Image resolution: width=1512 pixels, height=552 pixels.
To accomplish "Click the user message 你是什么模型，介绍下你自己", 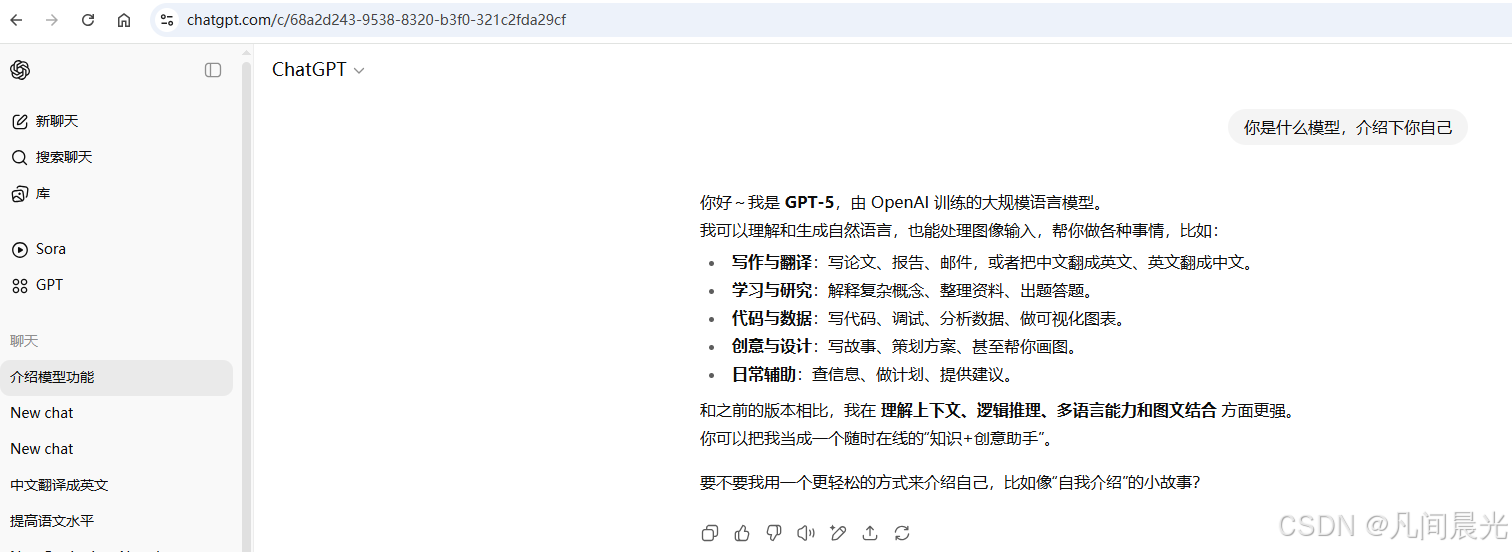I will click(x=1347, y=127).
